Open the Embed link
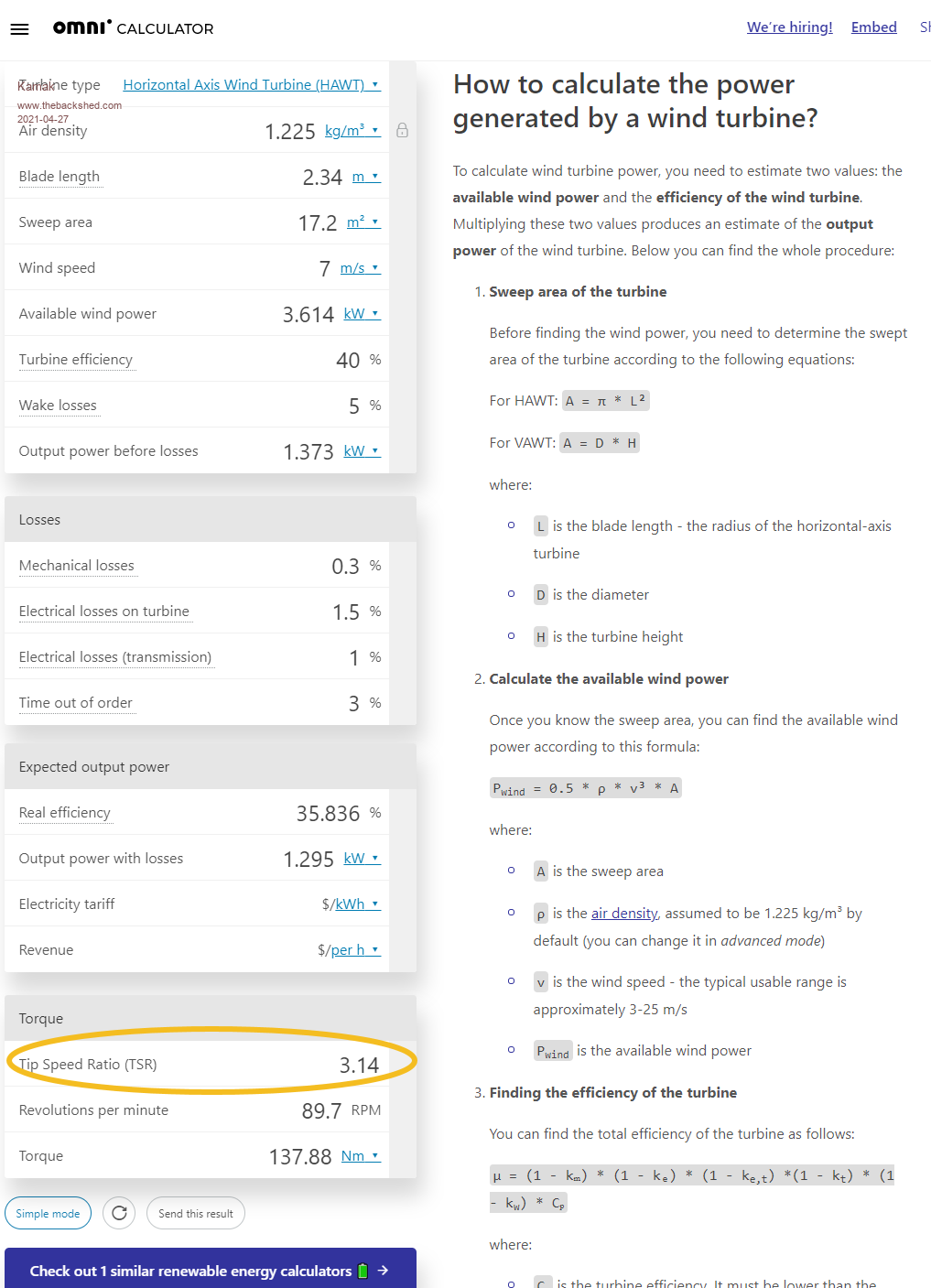This screenshot has width=931, height=1288. pyautogui.click(x=873, y=27)
